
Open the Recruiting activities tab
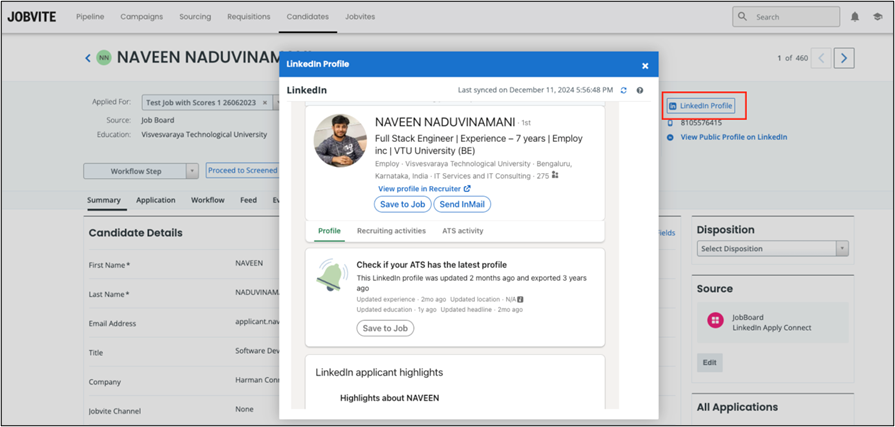[x=392, y=231]
